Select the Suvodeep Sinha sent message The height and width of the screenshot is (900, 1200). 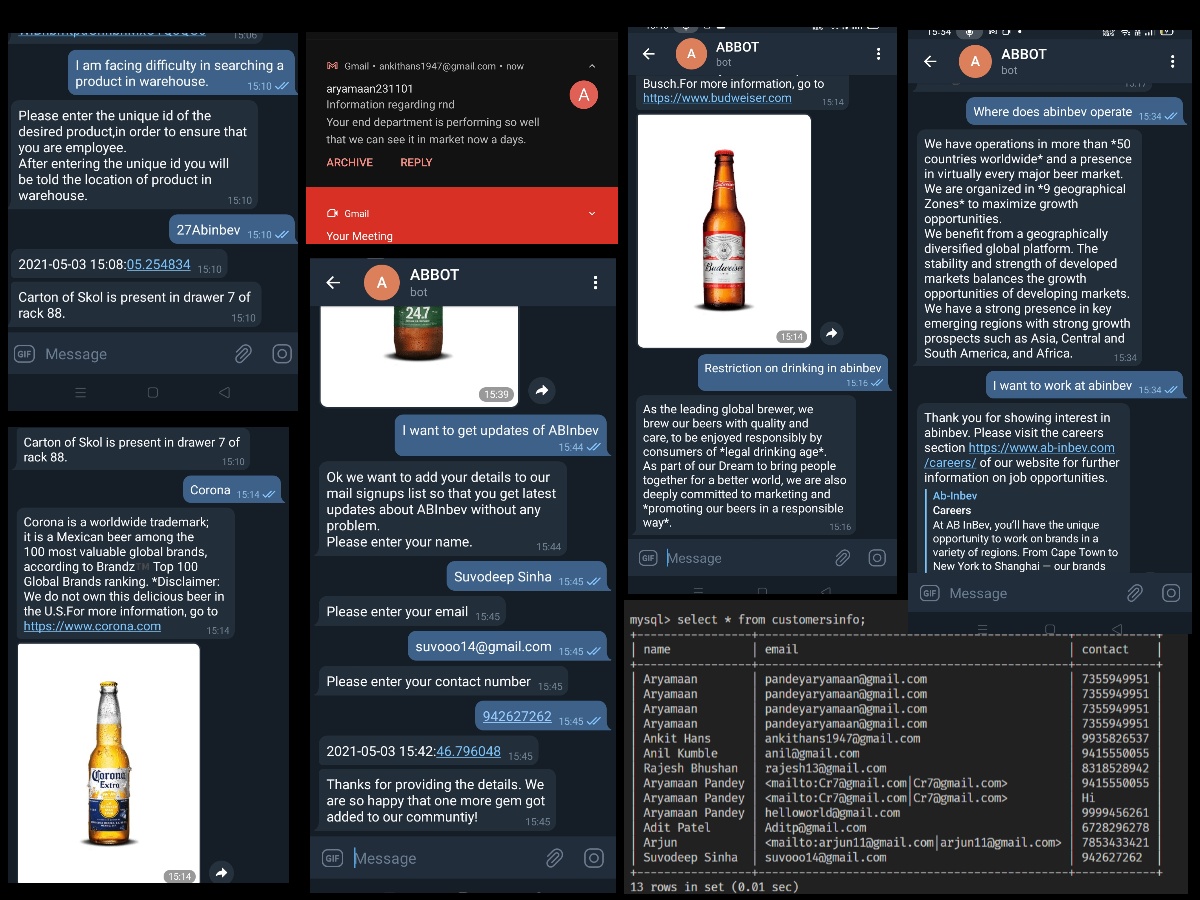527,577
